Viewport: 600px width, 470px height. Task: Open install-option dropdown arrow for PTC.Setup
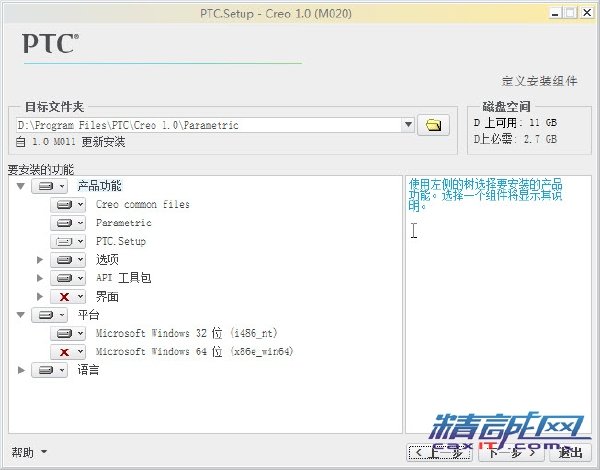tap(80, 242)
